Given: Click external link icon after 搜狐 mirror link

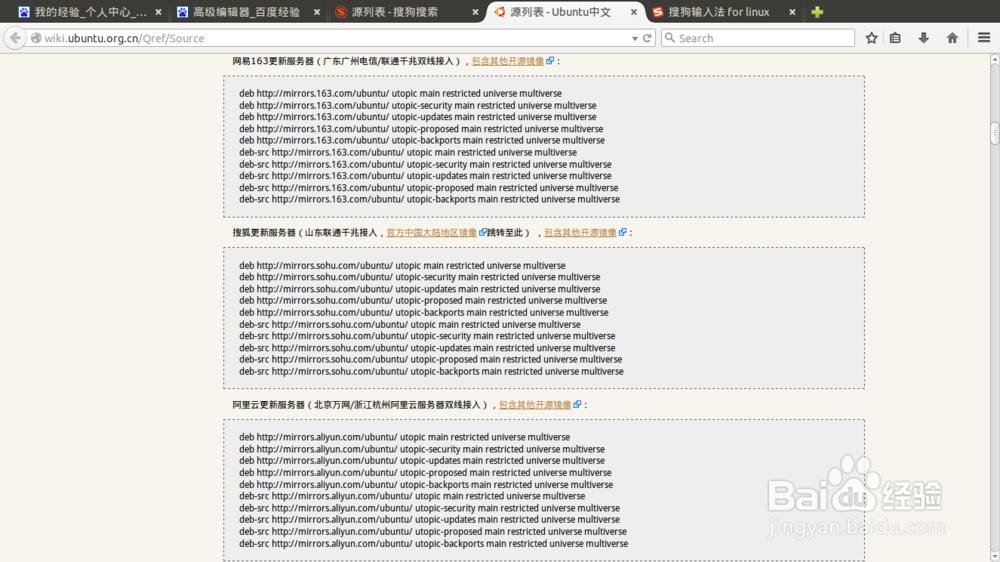Looking at the screenshot, I should (x=622, y=232).
